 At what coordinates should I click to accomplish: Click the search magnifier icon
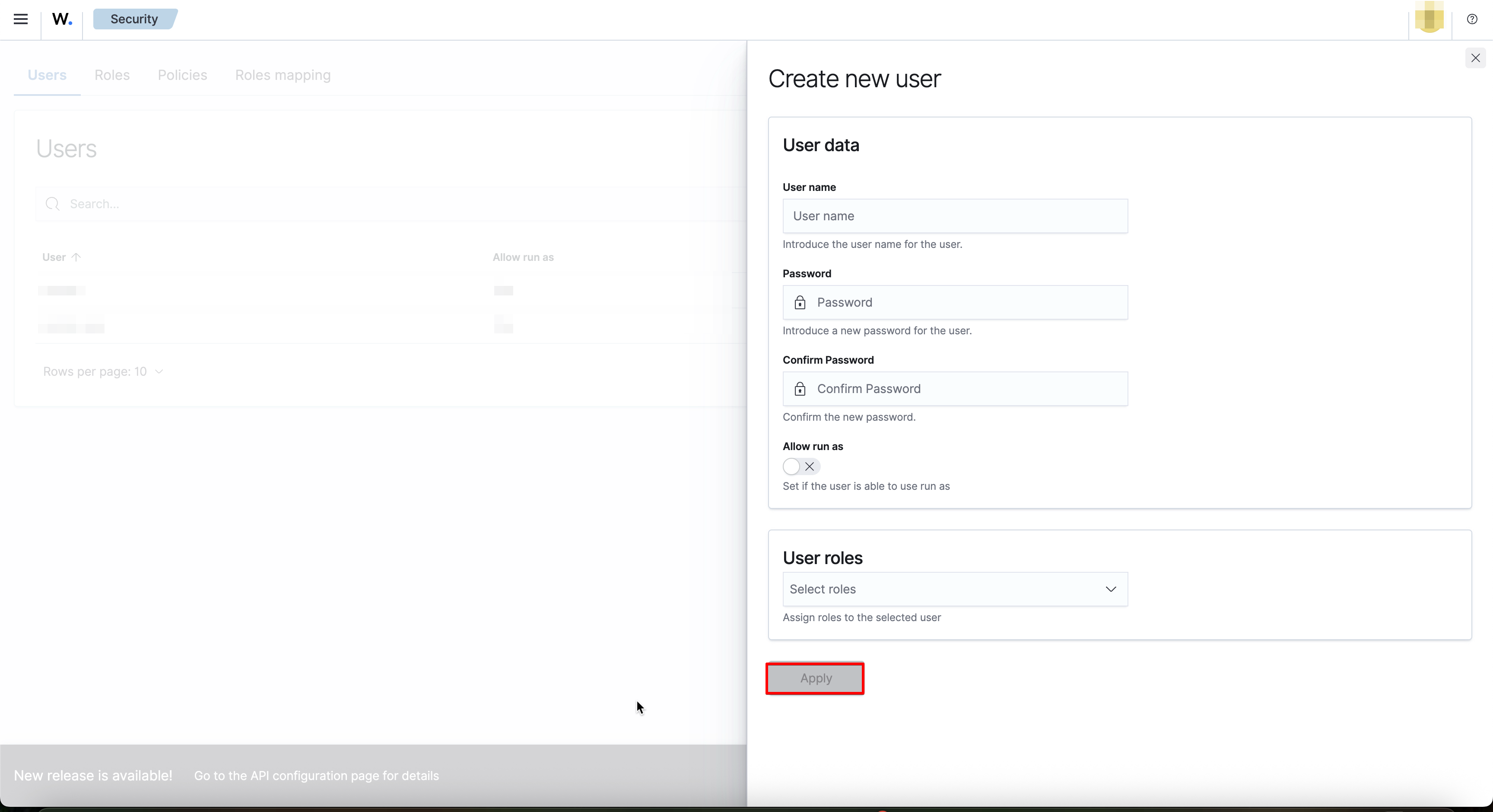point(53,204)
